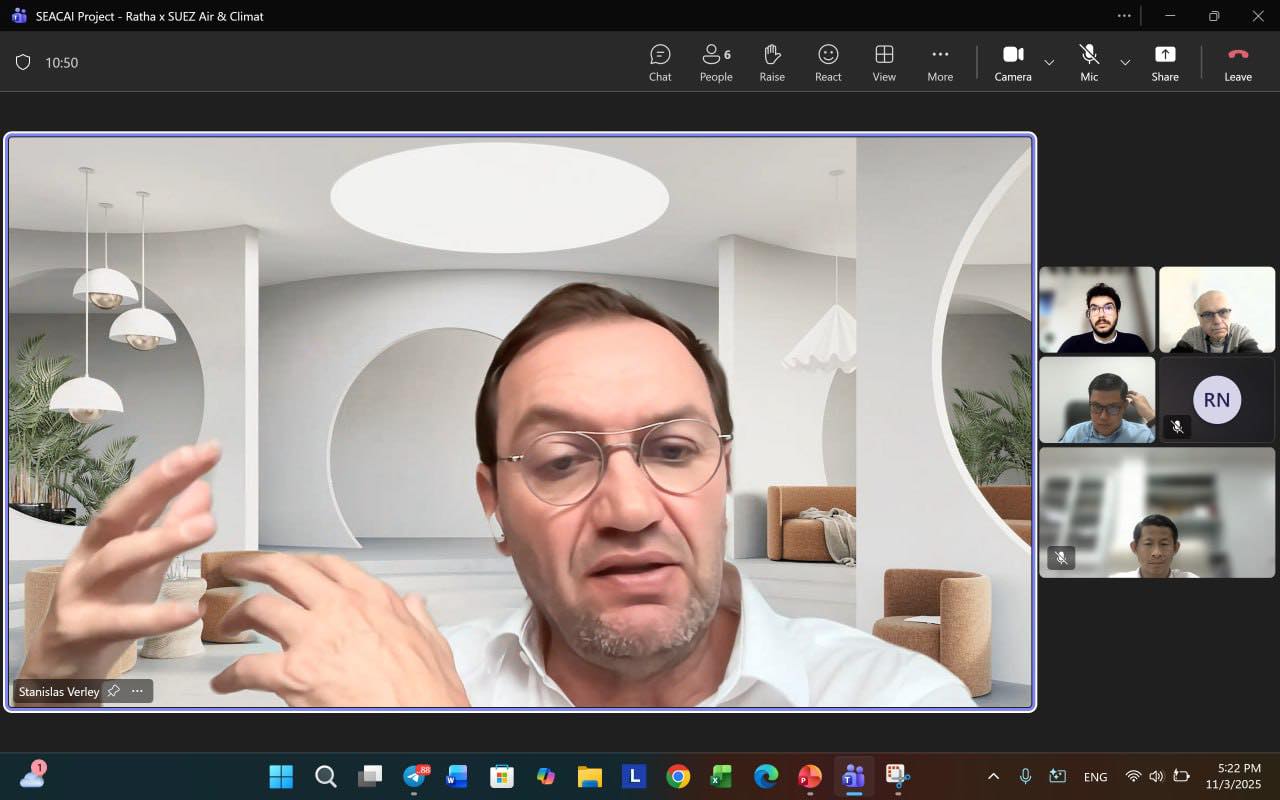
Task: Open the Chat panel
Action: [x=660, y=62]
